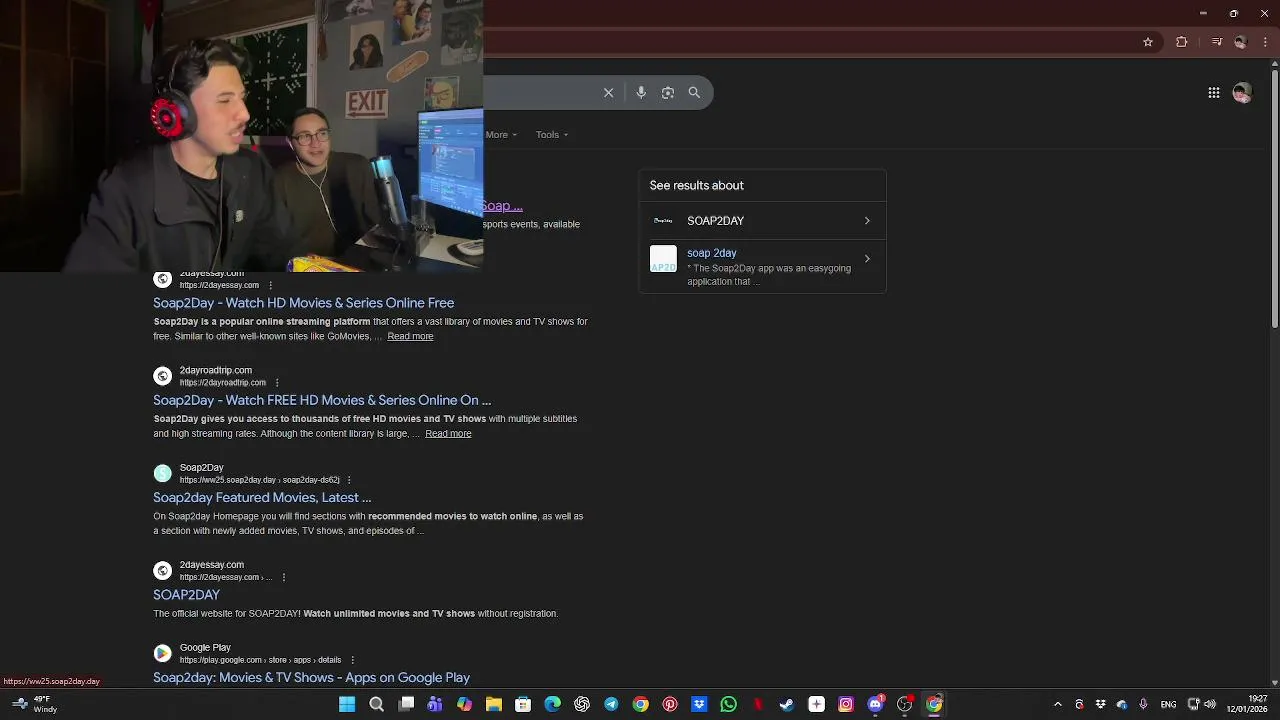Start a voice search with the microphone
The width and height of the screenshot is (1280, 720).
pyautogui.click(x=641, y=92)
